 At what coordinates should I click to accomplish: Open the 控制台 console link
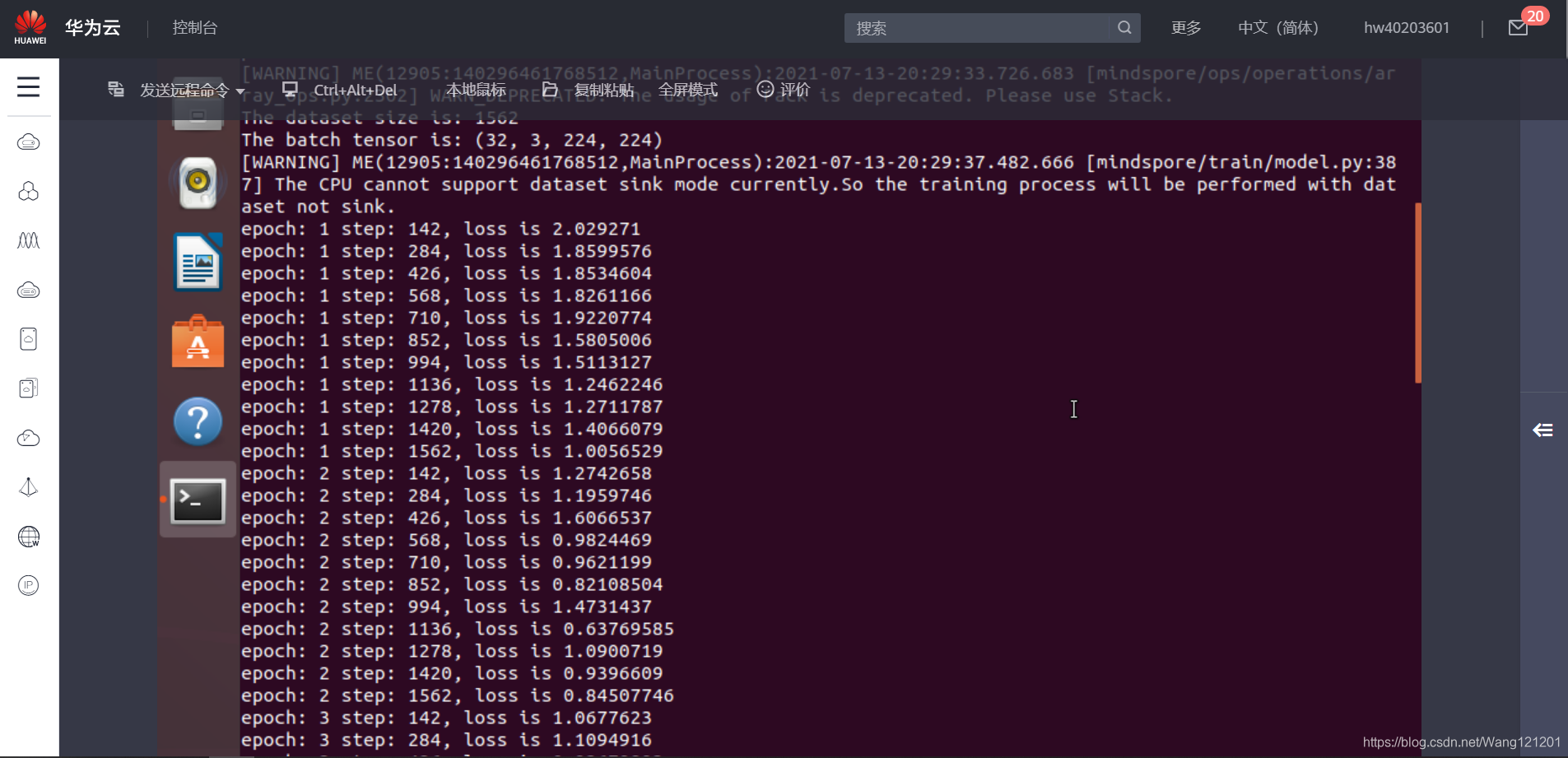[x=195, y=28]
